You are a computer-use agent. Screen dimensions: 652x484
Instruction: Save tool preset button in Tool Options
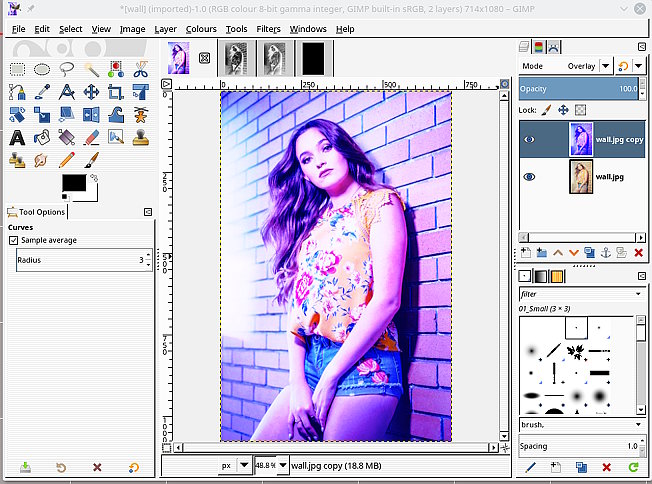[x=25, y=468]
